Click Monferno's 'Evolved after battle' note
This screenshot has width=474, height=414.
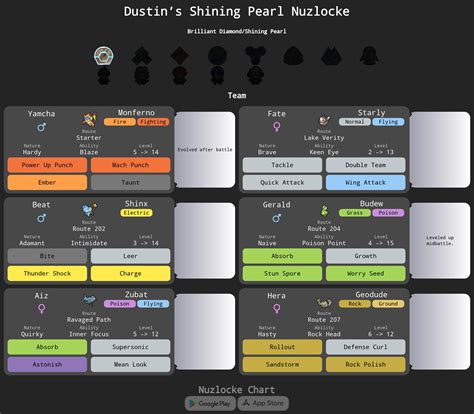[x=205, y=150]
